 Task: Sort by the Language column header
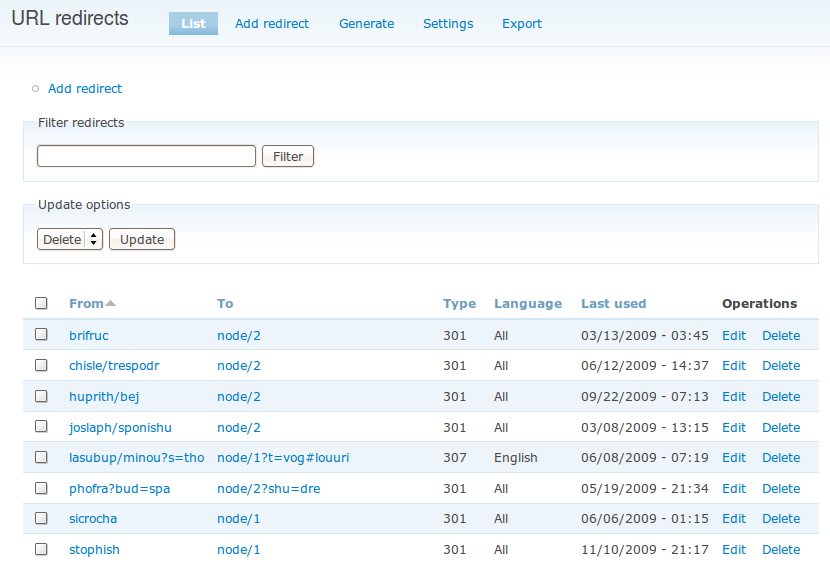(x=528, y=303)
